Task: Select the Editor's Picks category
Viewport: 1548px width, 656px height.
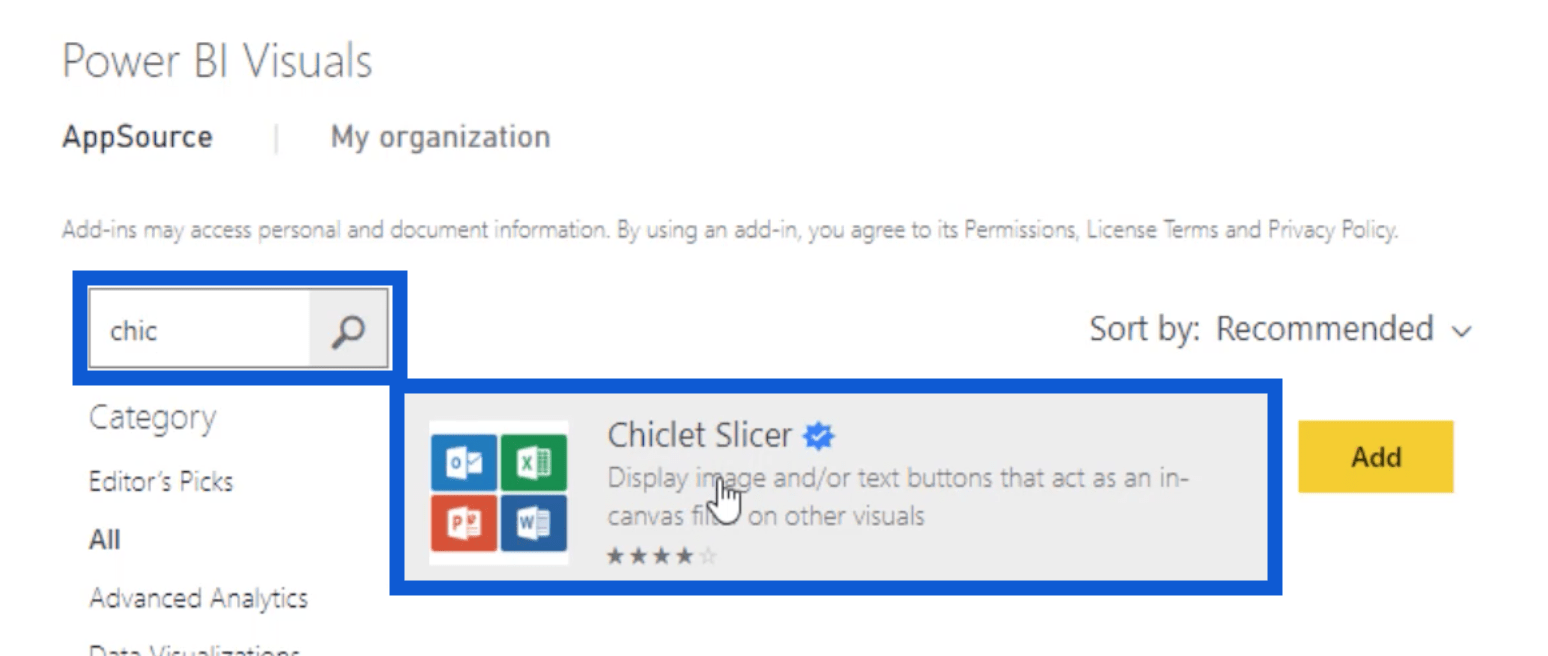Action: pos(161,482)
